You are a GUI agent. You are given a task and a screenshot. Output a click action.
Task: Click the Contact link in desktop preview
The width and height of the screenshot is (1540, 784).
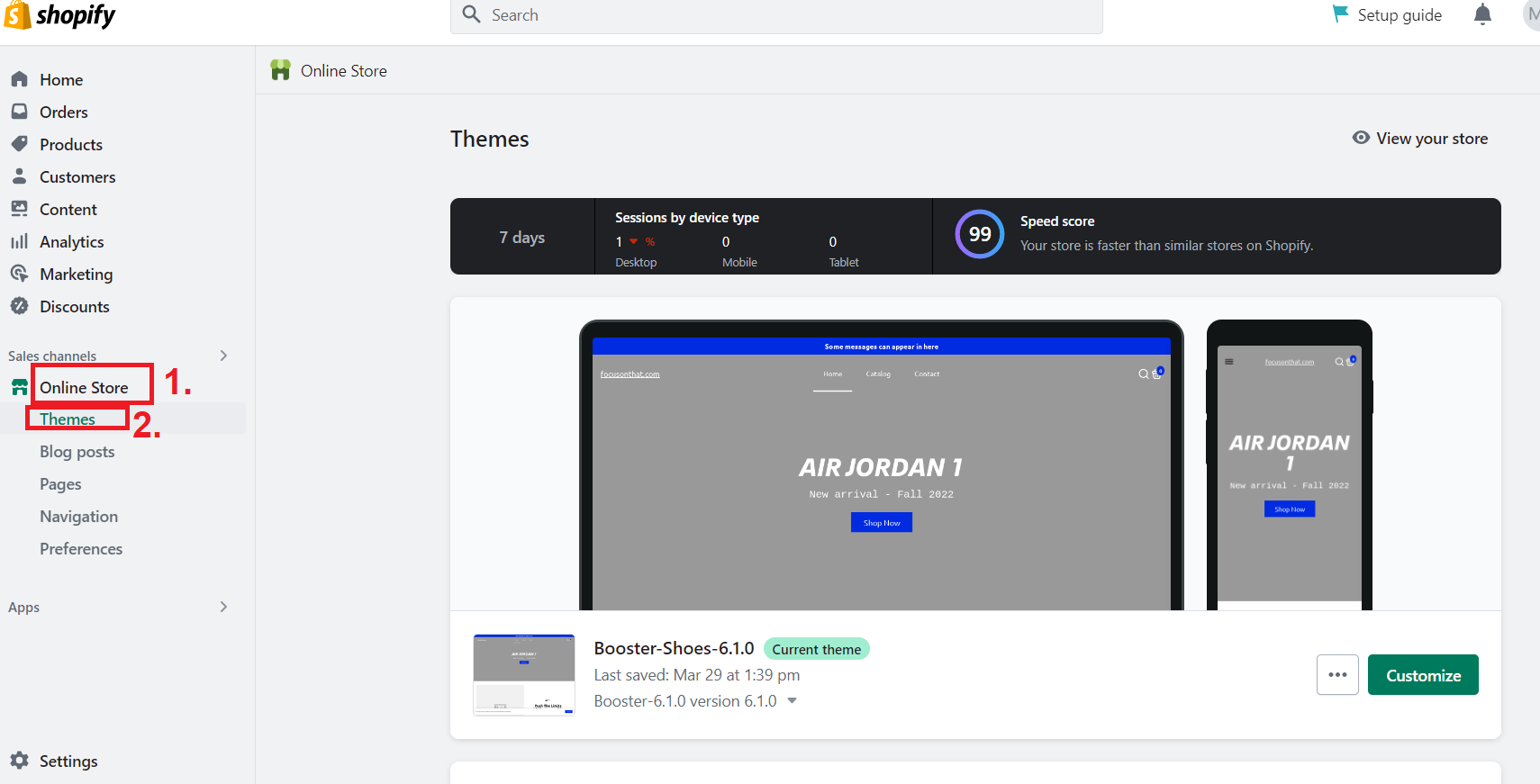point(927,374)
